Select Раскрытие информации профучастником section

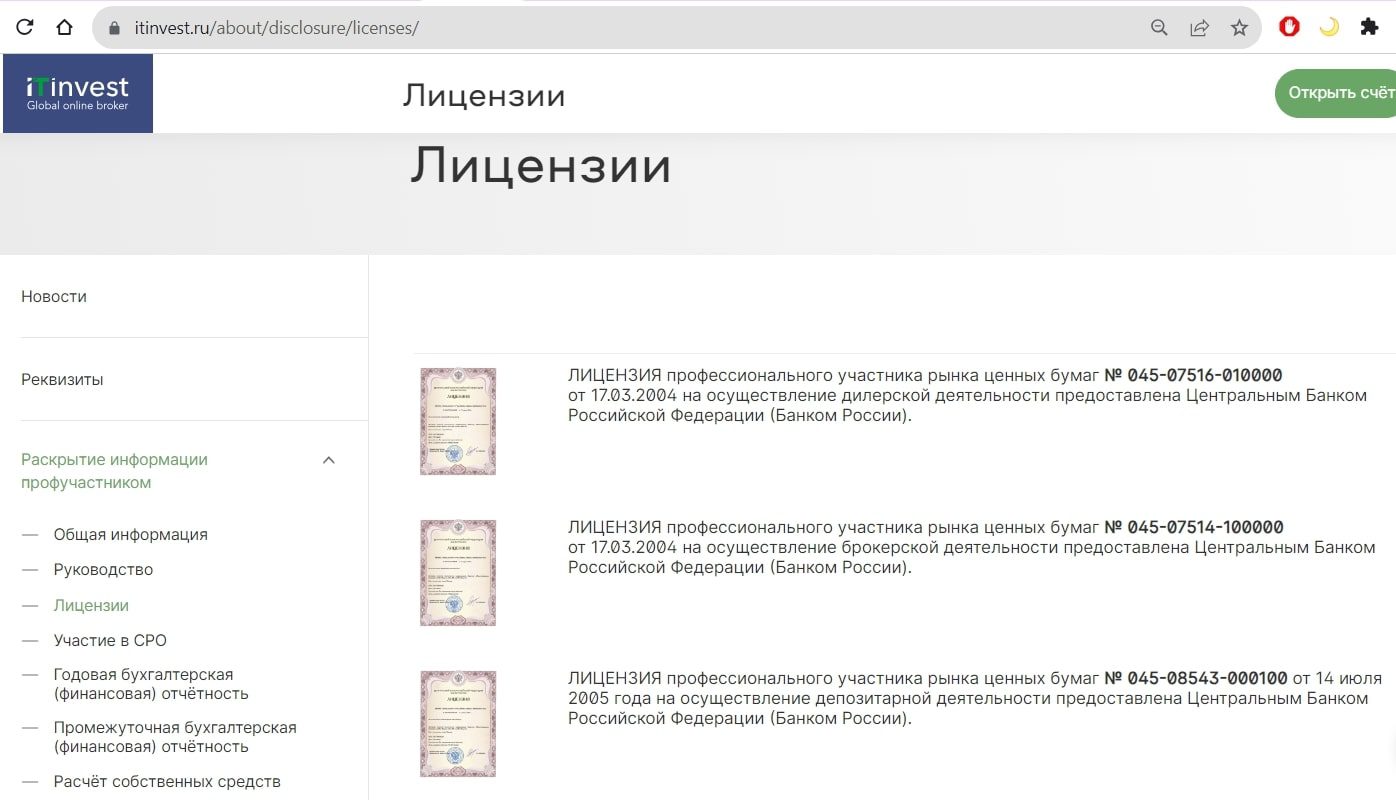coord(114,471)
